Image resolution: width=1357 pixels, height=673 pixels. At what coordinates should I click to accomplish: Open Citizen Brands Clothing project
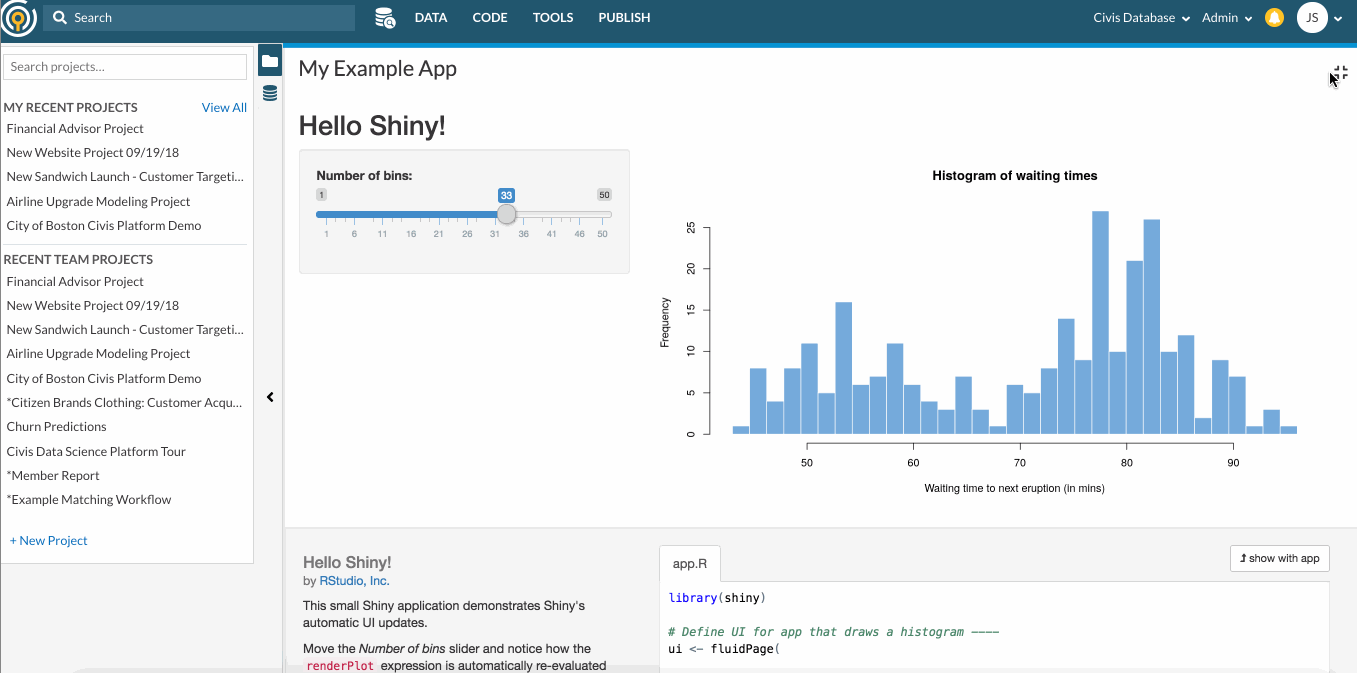coord(125,403)
